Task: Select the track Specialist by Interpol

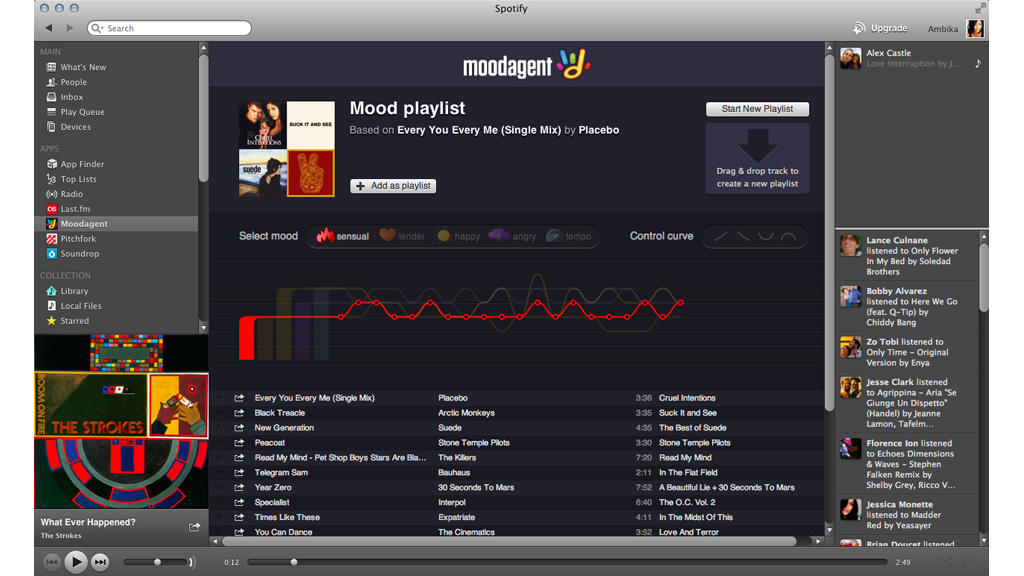Action: [x=517, y=503]
